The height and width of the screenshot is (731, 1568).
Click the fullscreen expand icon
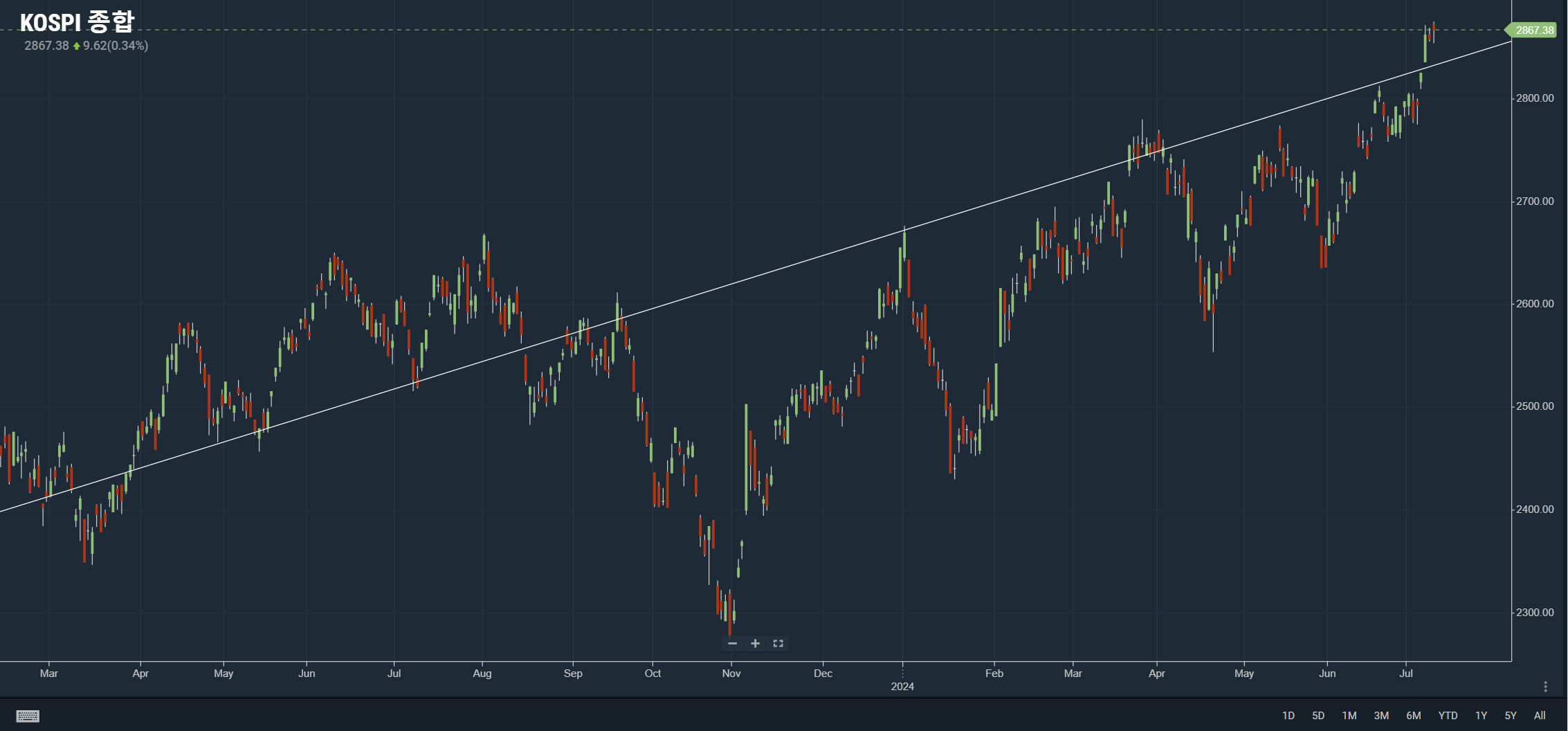(778, 644)
